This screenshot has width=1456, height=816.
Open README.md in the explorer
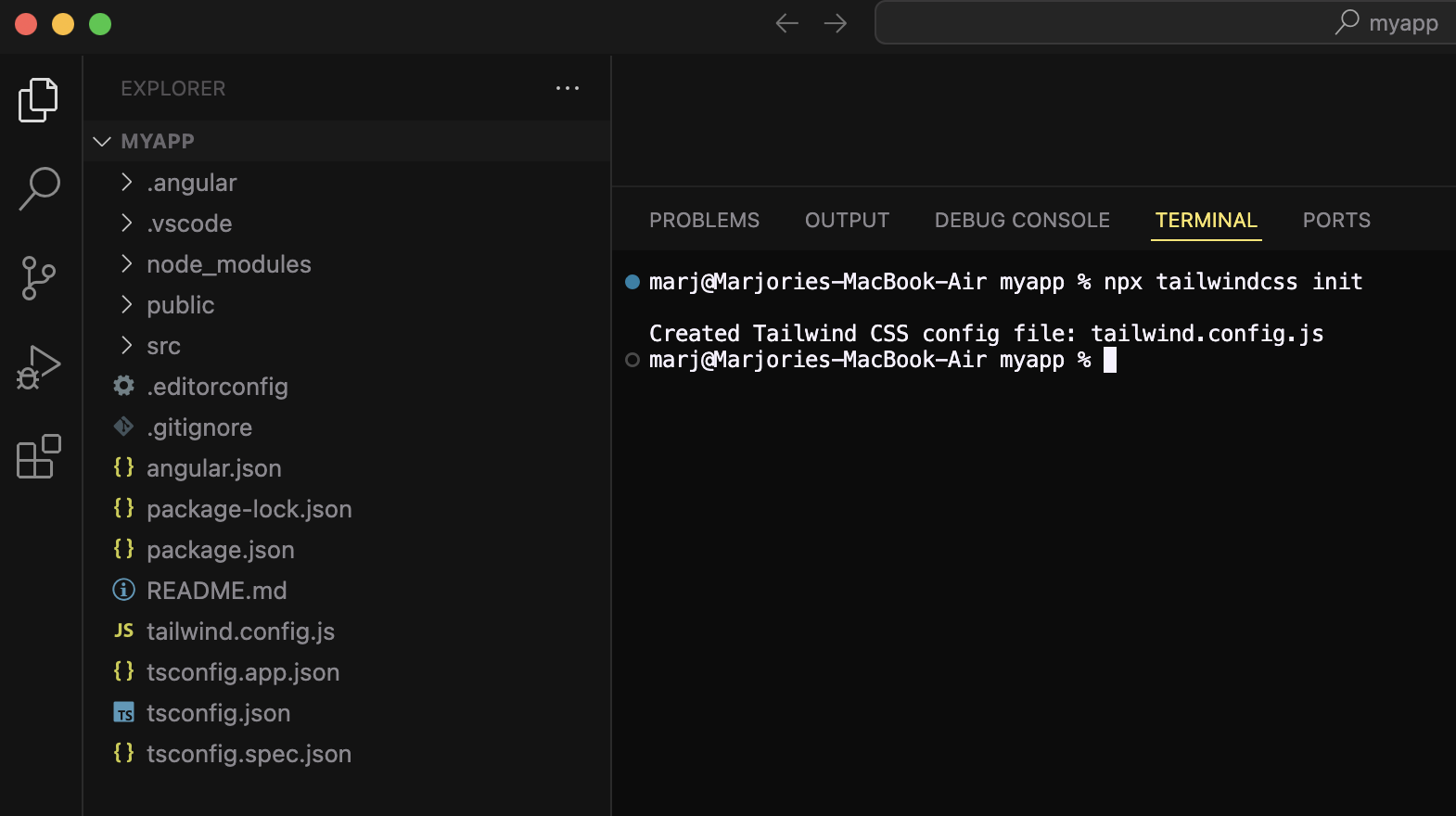coord(216,591)
